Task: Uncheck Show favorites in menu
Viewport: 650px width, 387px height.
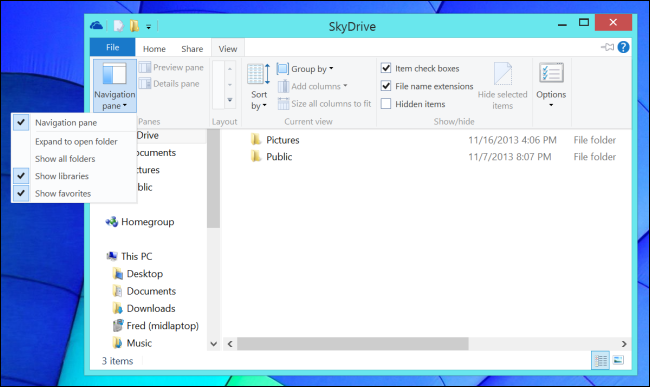Action: 74,194
